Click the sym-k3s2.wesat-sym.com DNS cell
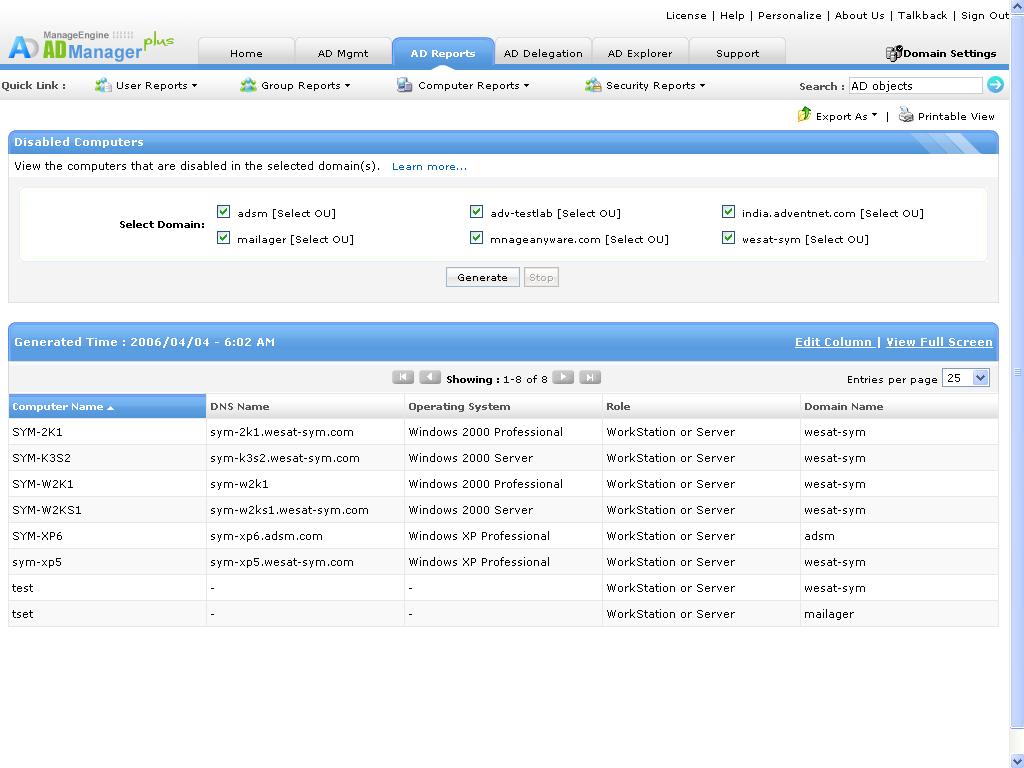 305,458
